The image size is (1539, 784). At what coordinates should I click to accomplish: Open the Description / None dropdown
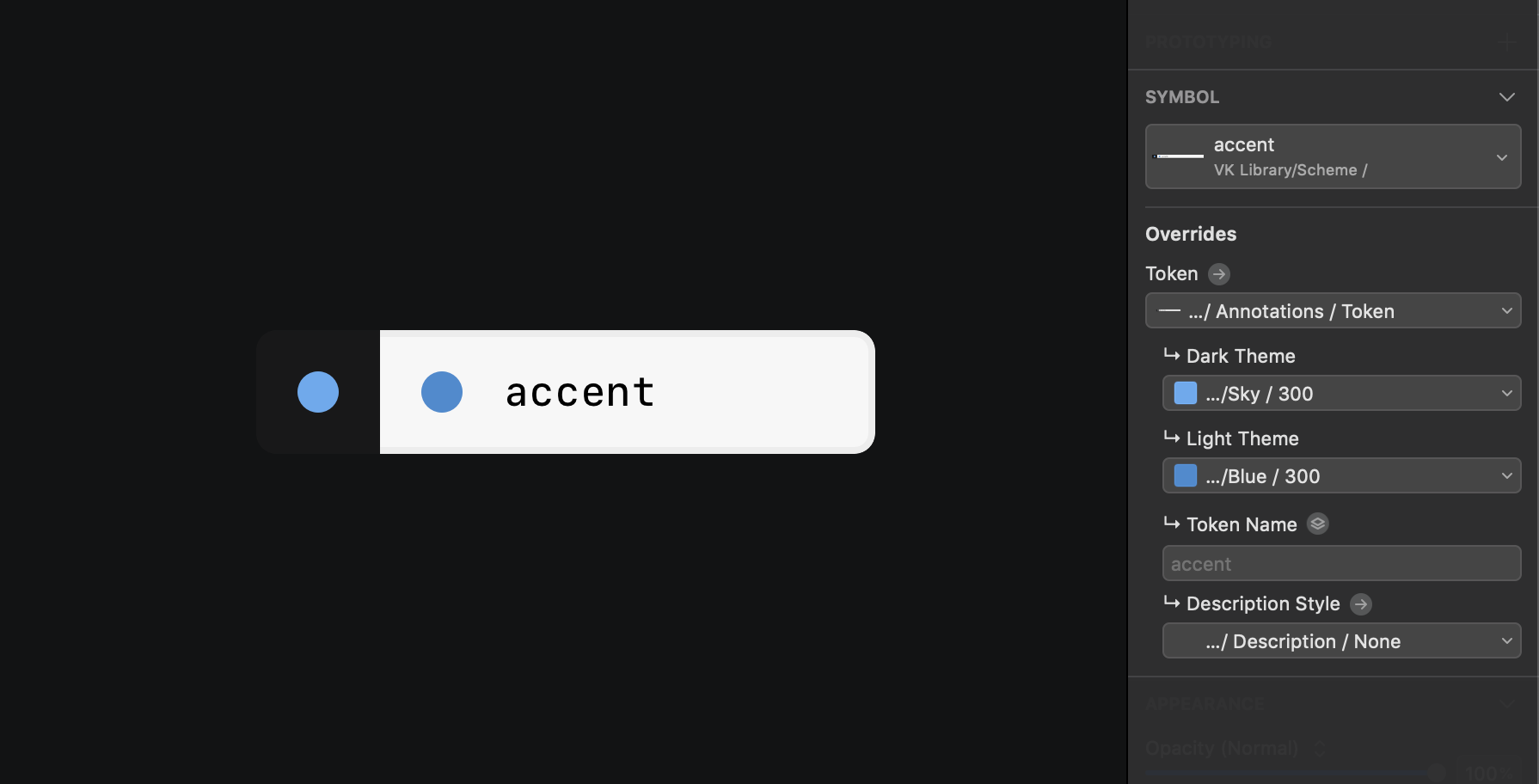coord(1341,641)
